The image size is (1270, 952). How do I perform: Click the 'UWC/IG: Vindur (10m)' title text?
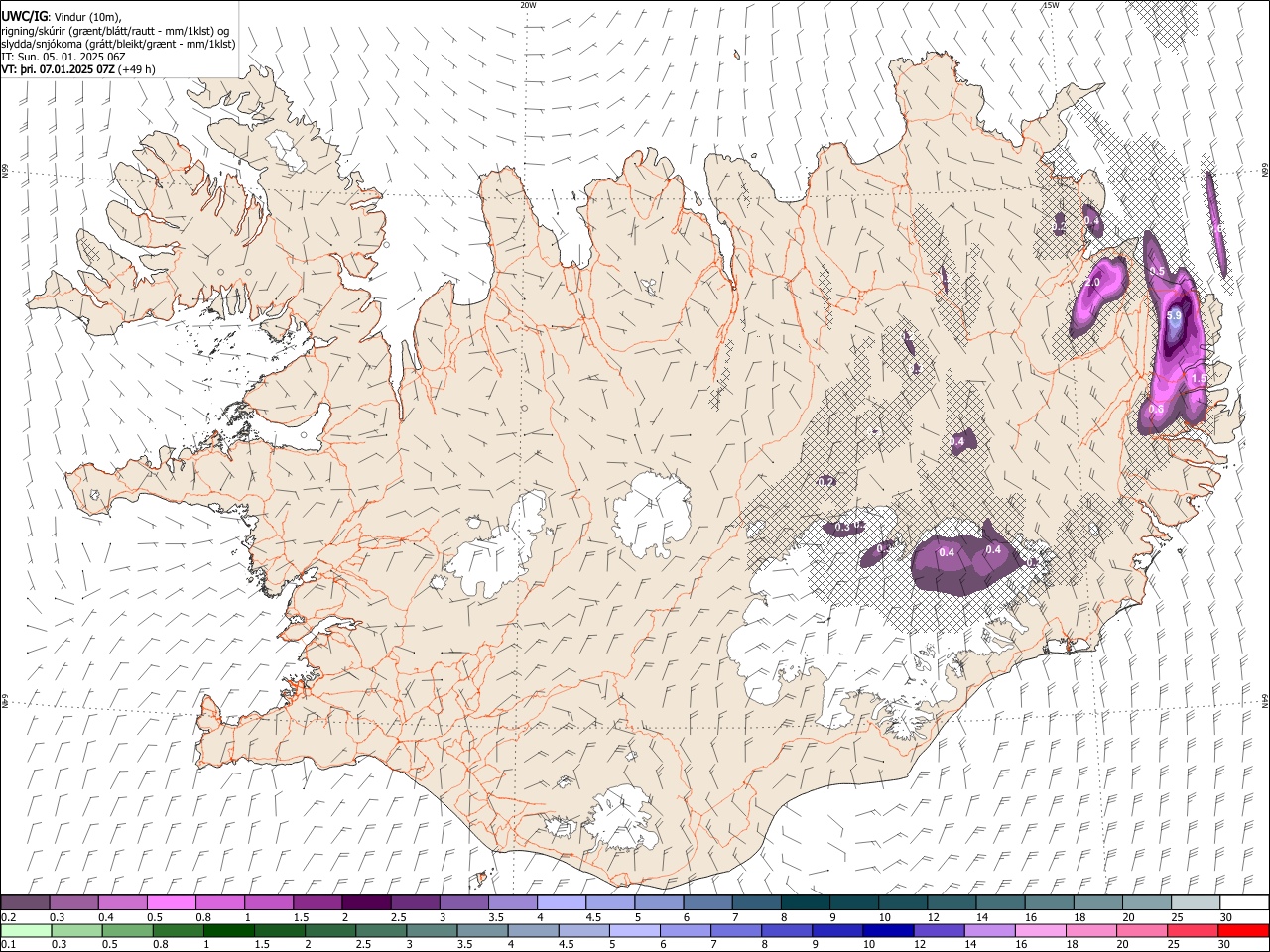coord(62,16)
